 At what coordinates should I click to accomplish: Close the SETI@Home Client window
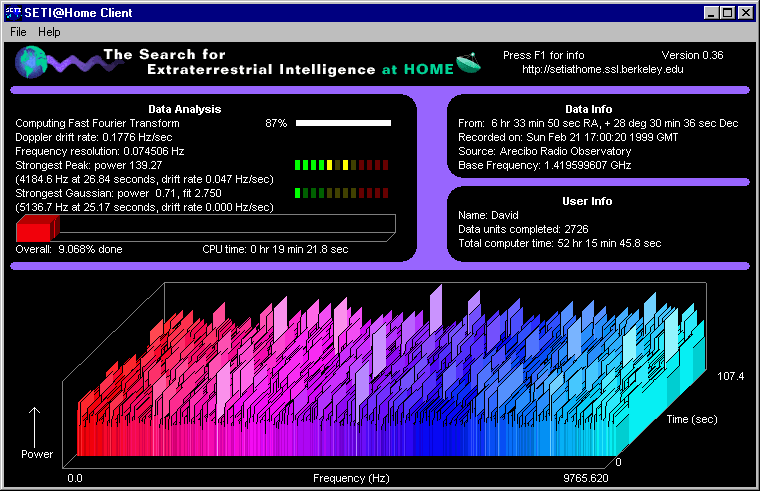point(745,12)
